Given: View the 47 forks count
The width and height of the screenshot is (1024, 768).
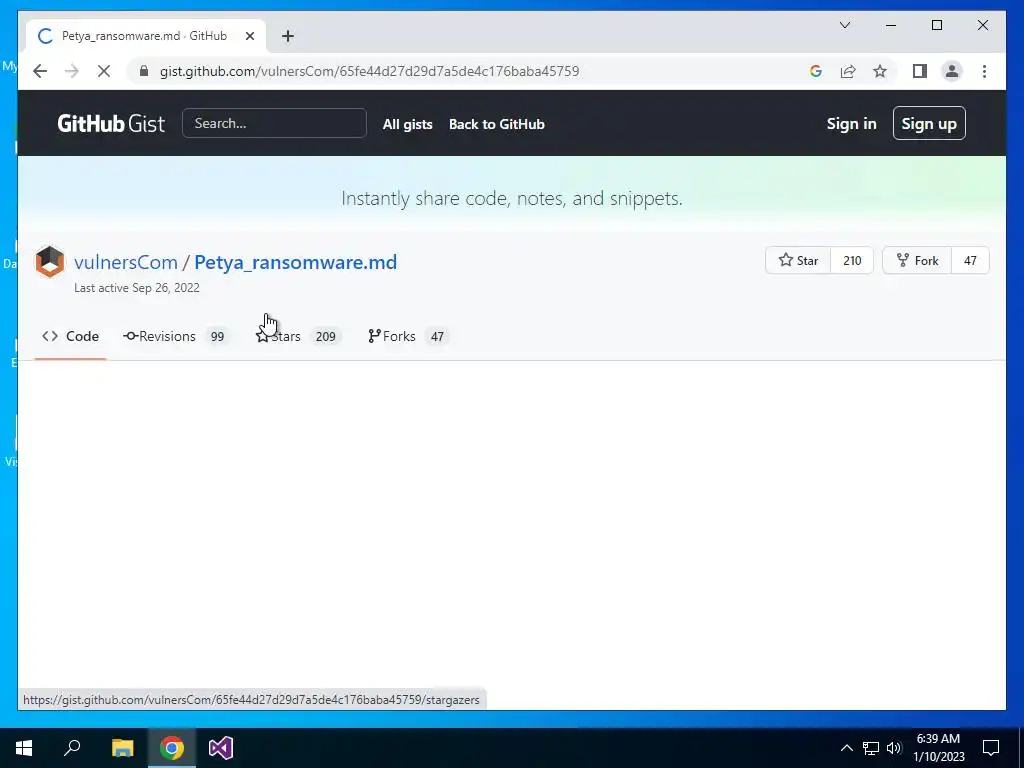Looking at the screenshot, I should coord(970,261).
